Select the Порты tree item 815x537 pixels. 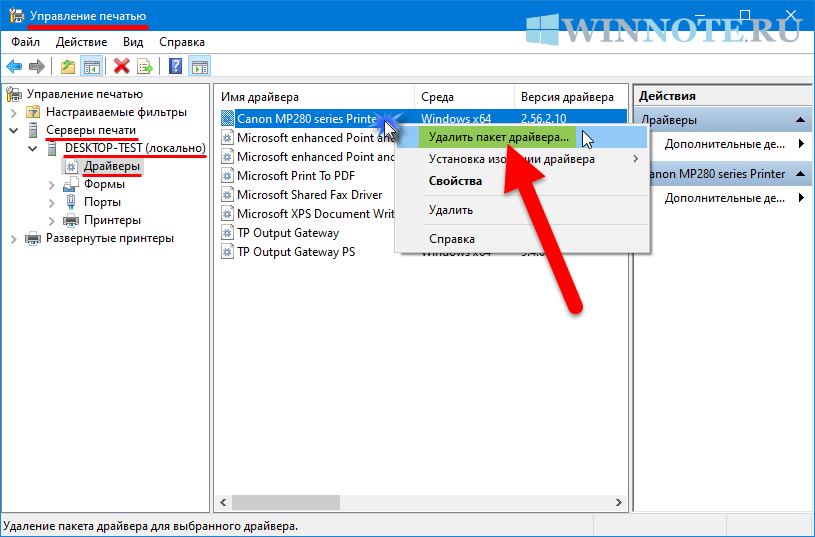[x=102, y=202]
